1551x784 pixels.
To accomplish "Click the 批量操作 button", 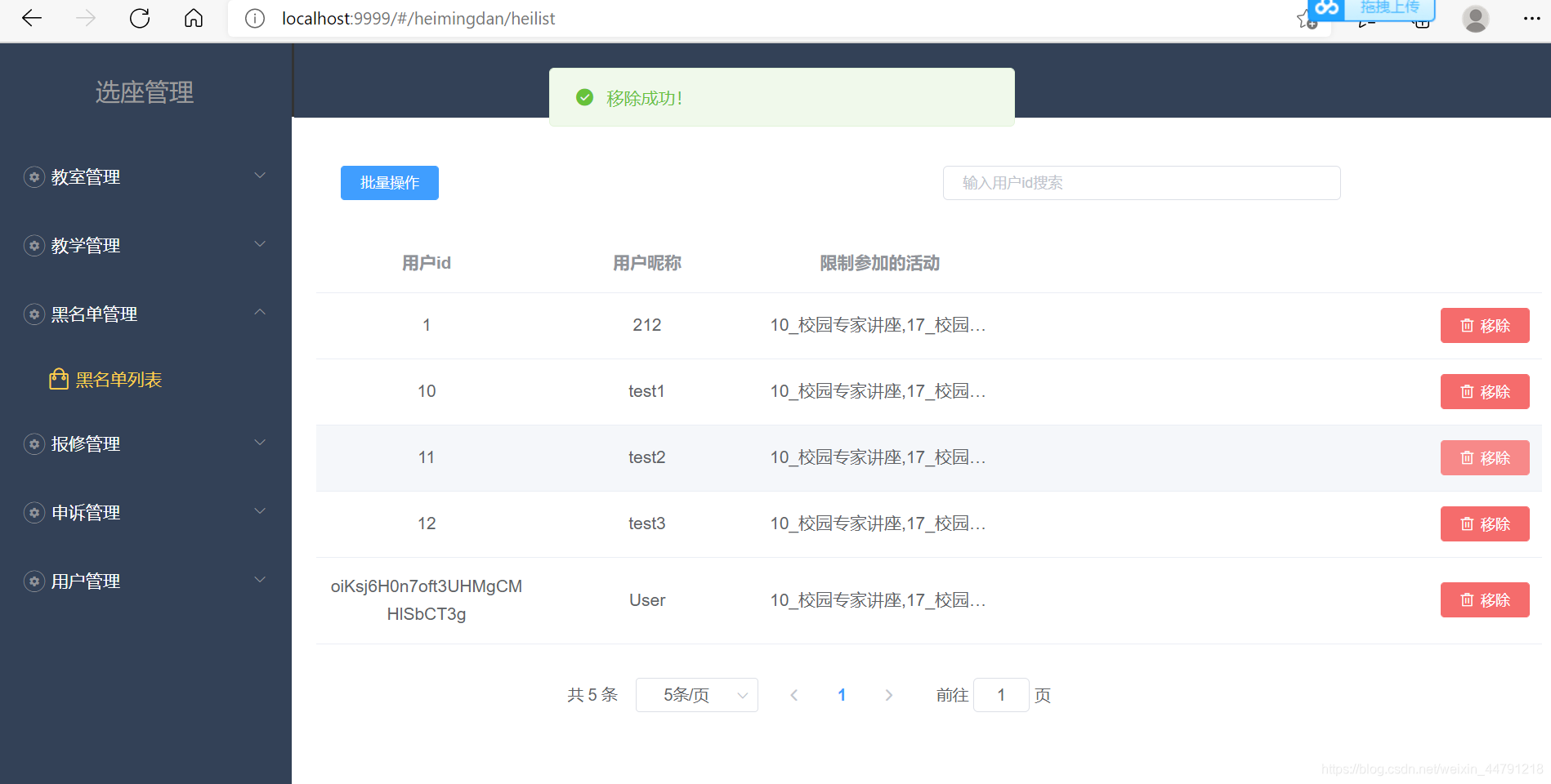I will pos(390,183).
